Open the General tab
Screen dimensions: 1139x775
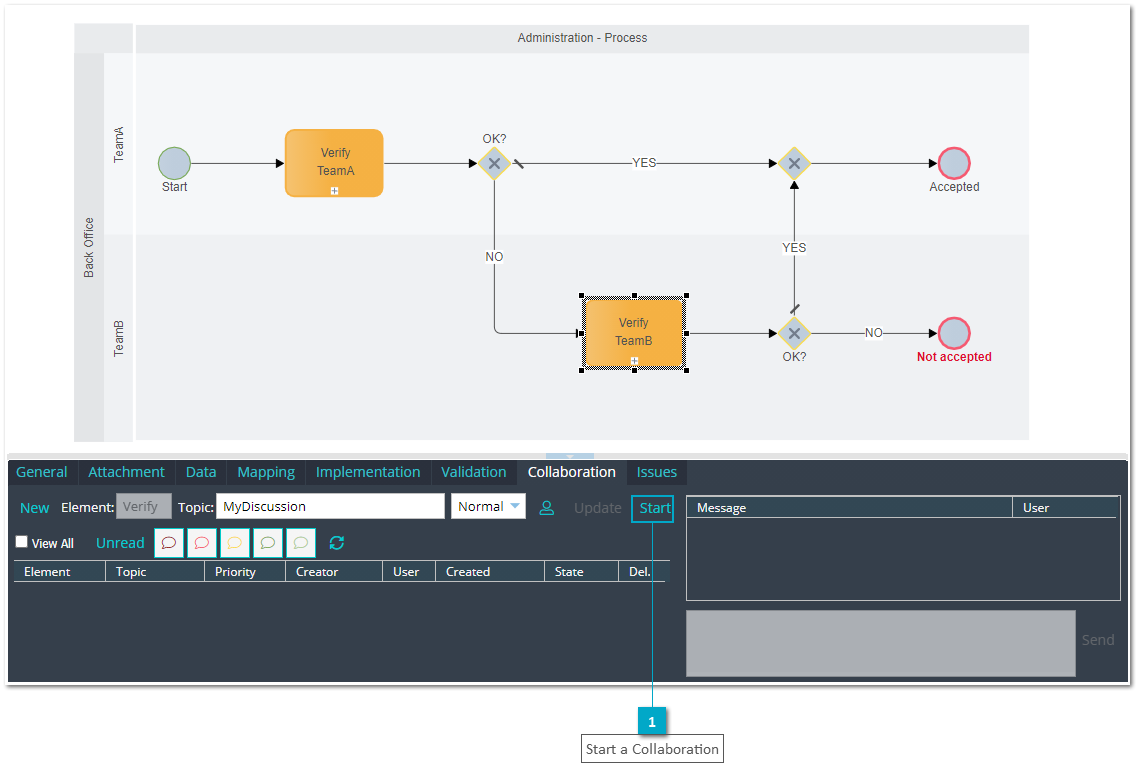click(41, 472)
